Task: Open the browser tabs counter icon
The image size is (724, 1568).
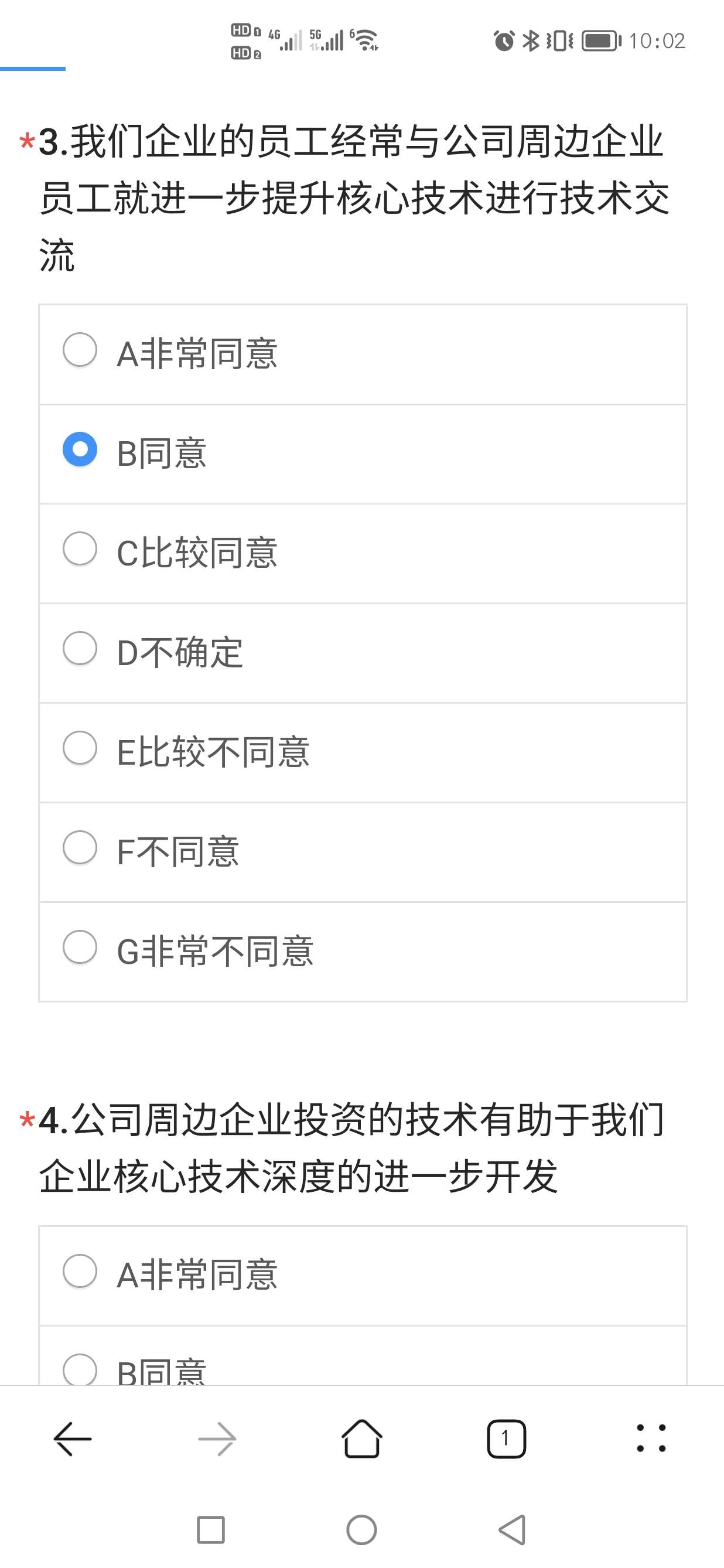Action: (x=506, y=1439)
